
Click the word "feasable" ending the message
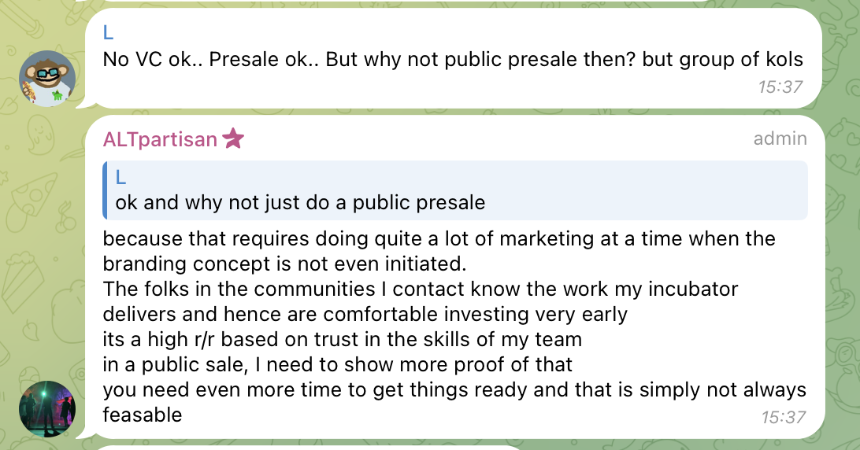pyautogui.click(x=143, y=413)
